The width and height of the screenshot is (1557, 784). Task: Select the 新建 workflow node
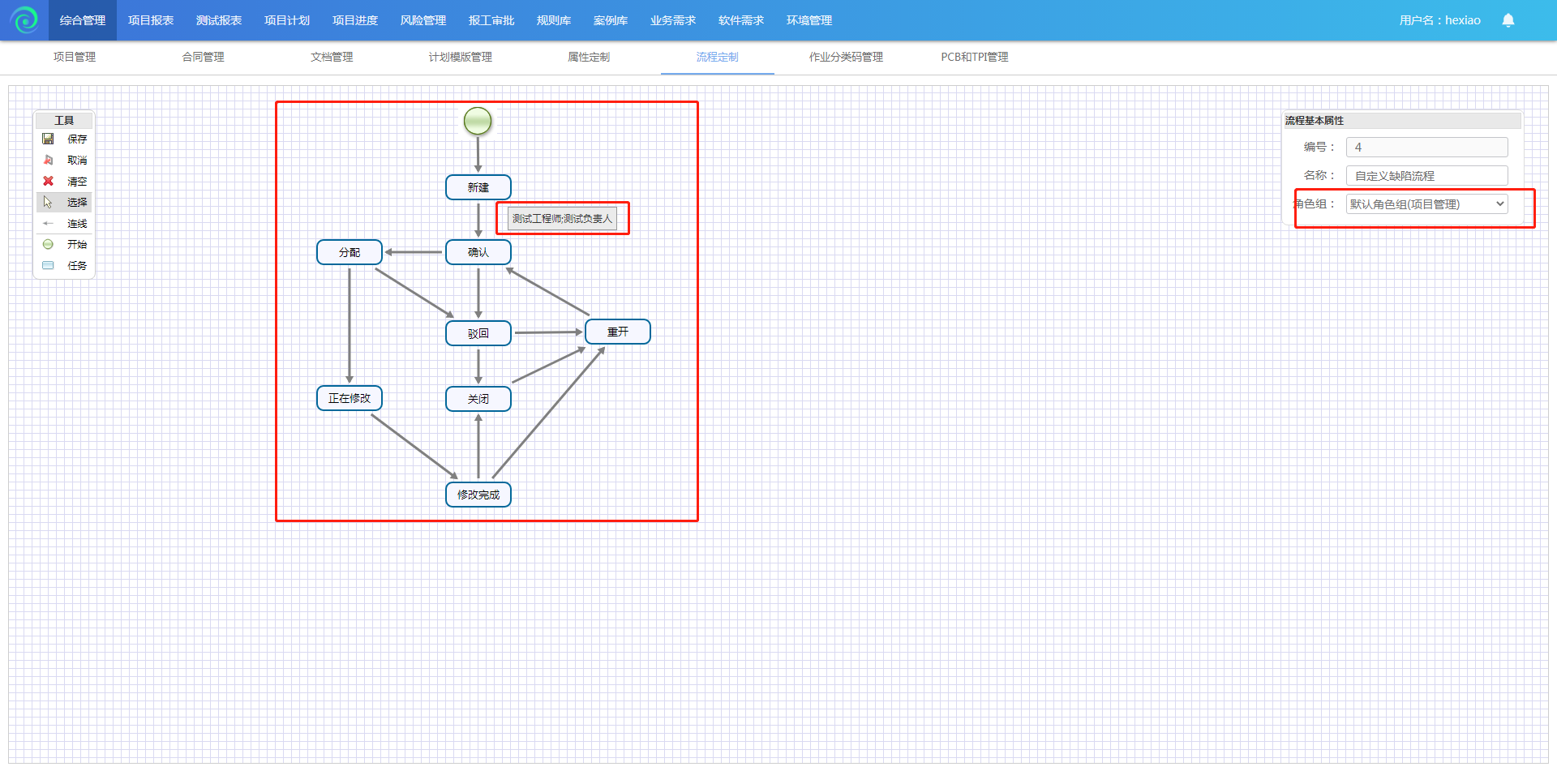478,187
